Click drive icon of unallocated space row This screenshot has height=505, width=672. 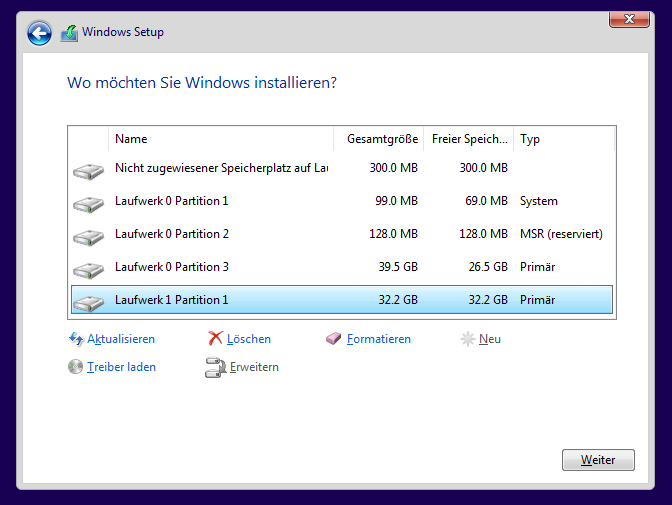point(88,171)
